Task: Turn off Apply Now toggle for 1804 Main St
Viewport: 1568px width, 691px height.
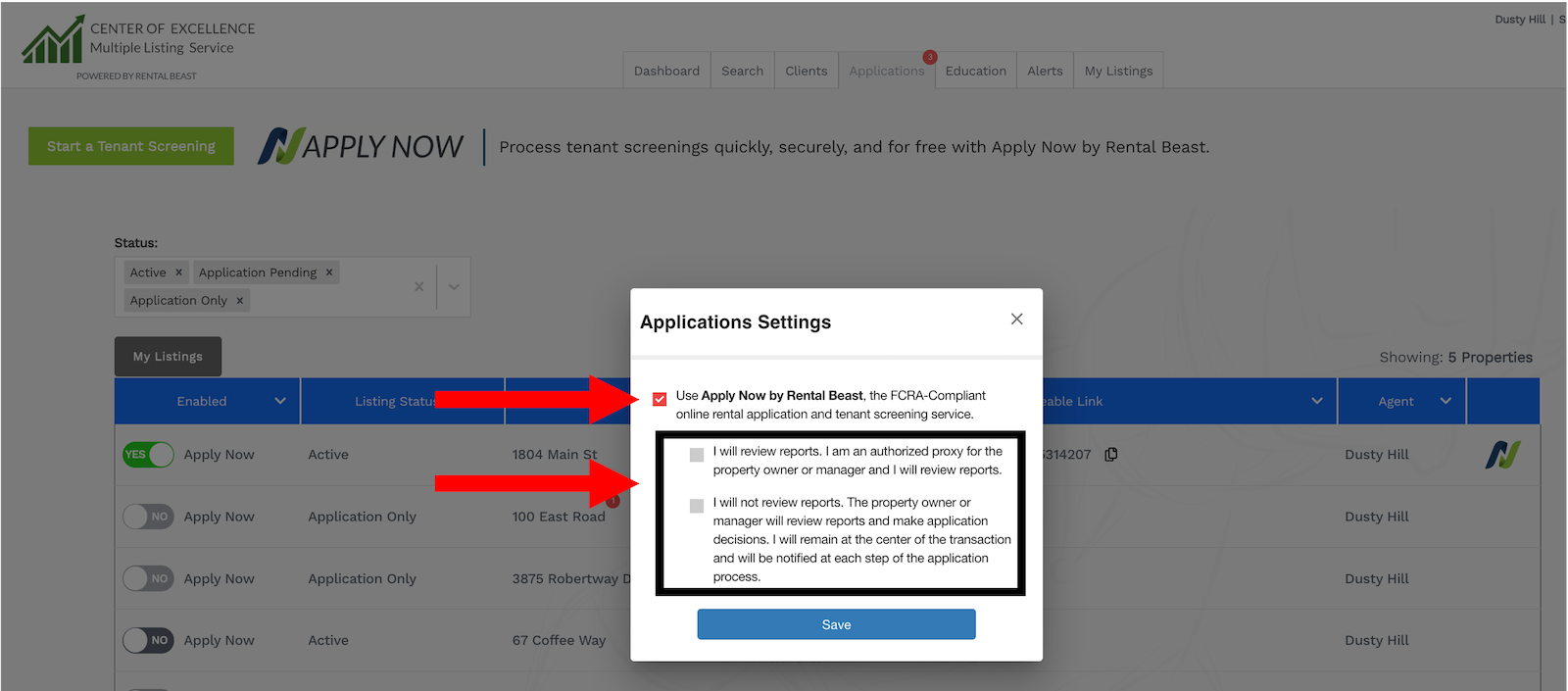Action: pyautogui.click(x=148, y=455)
